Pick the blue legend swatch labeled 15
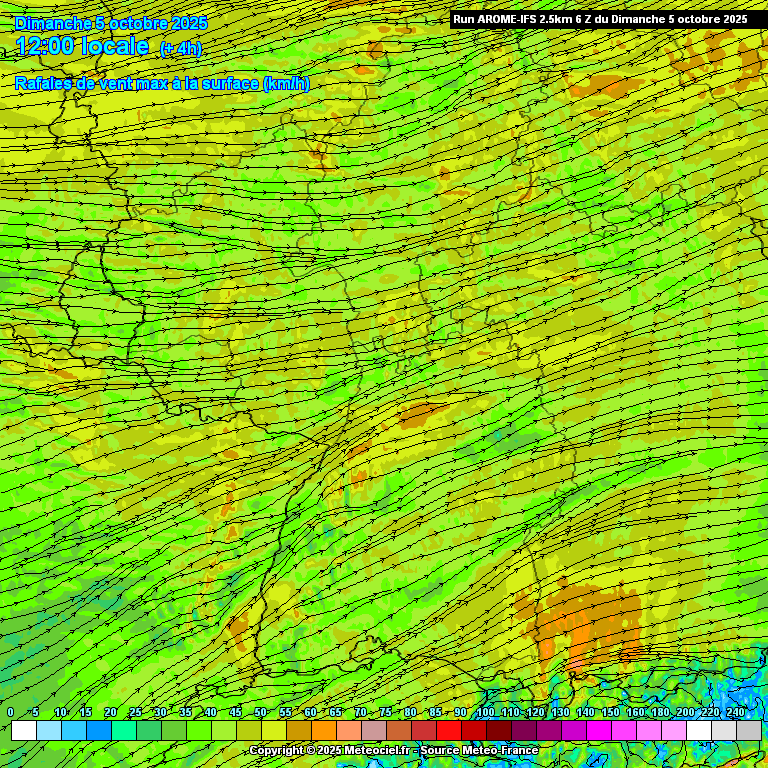 98,730
